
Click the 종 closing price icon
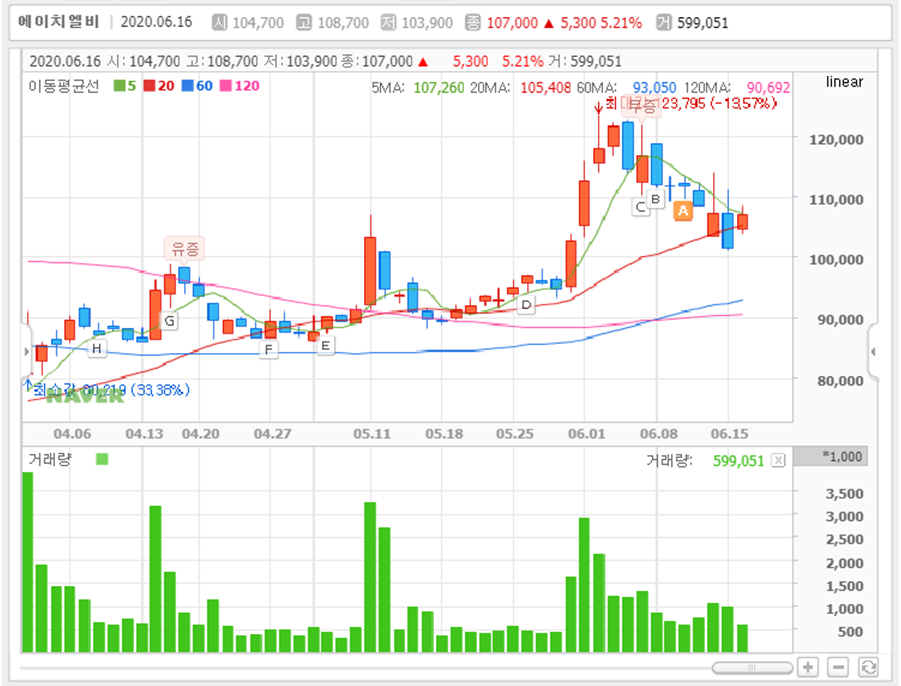[473, 22]
